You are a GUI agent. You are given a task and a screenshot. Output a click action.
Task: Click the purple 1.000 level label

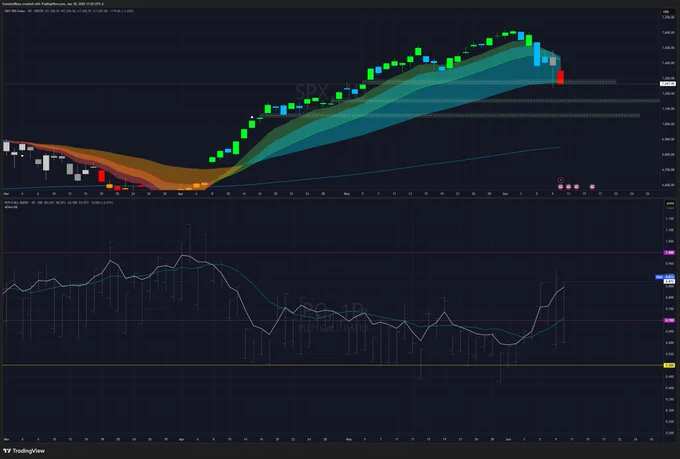coord(670,252)
